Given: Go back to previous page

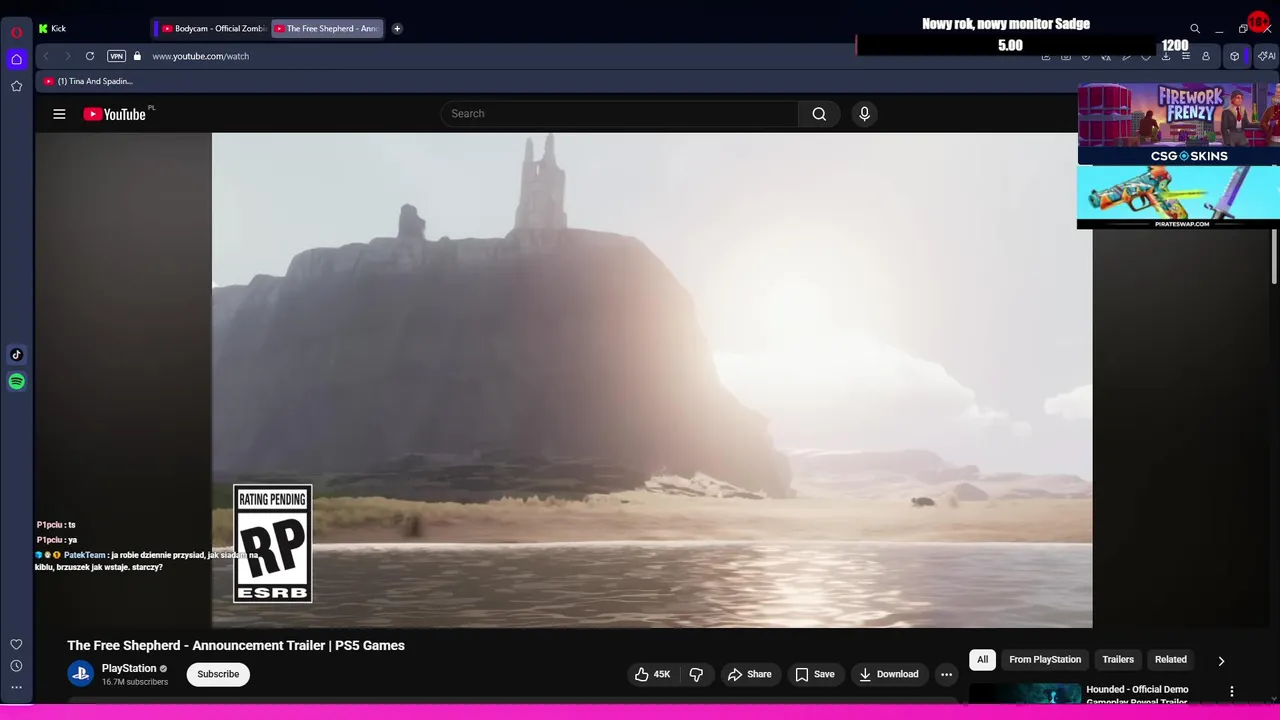Looking at the screenshot, I should coord(45,56).
